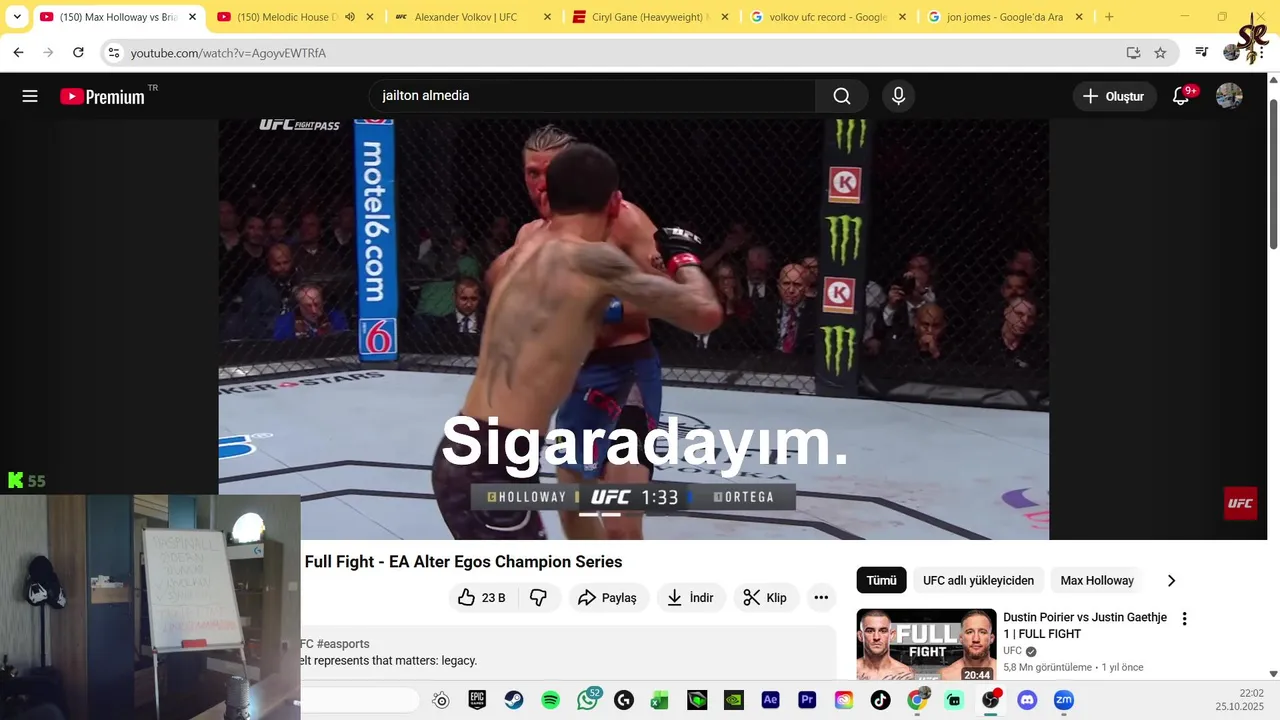Click the İndir download button
1280x720 pixels.
point(691,598)
